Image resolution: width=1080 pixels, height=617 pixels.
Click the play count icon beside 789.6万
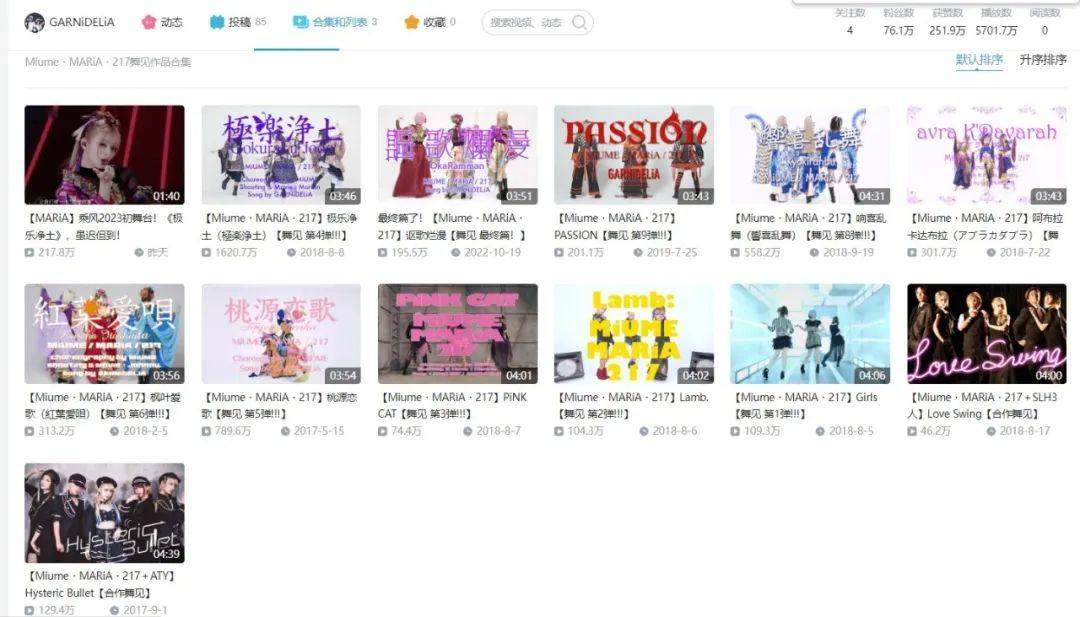click(206, 431)
